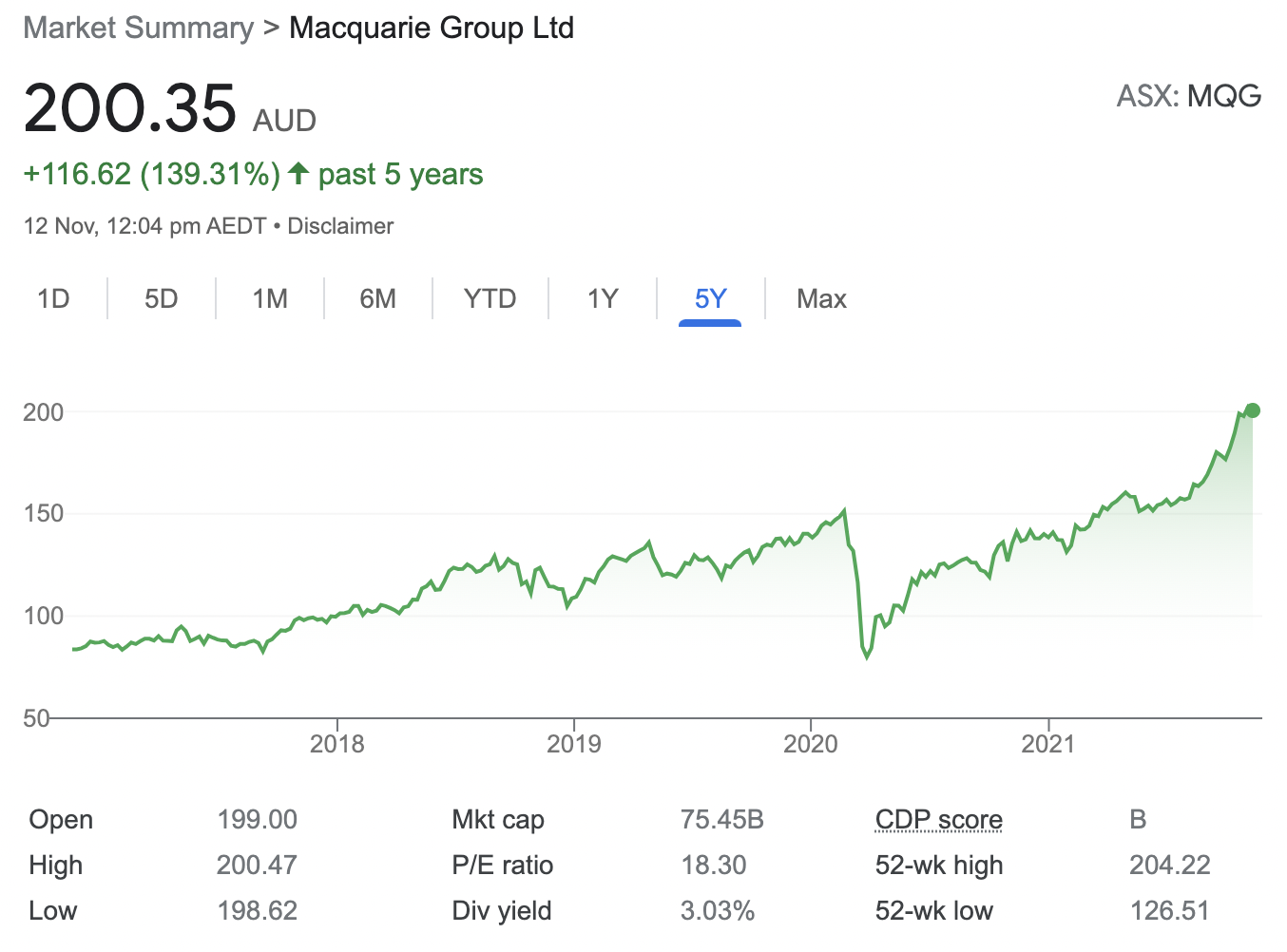The width and height of the screenshot is (1287, 952).
Task: Click the ASX: MQG ticker label
Action: coord(1188,96)
